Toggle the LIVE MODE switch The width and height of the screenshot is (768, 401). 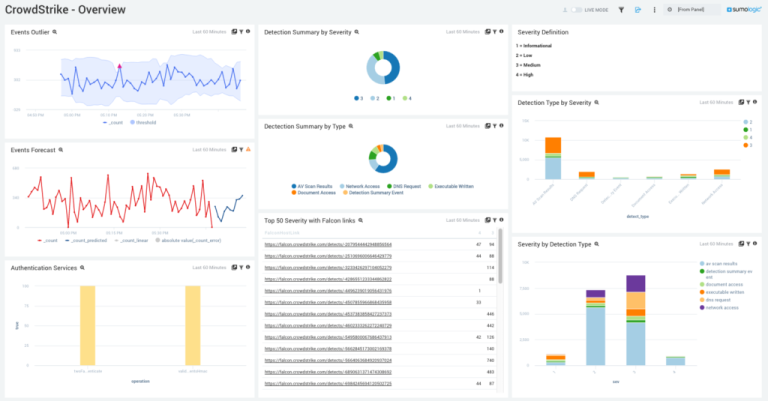(x=576, y=10)
